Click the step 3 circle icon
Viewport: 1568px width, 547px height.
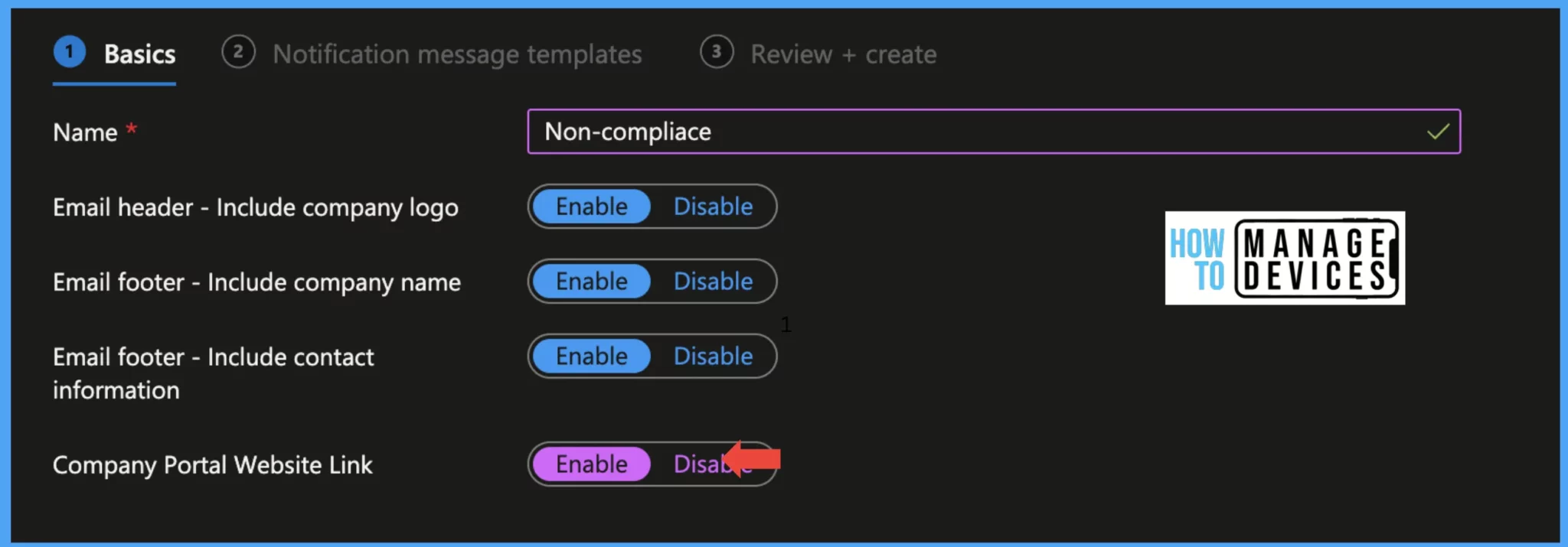(x=717, y=51)
